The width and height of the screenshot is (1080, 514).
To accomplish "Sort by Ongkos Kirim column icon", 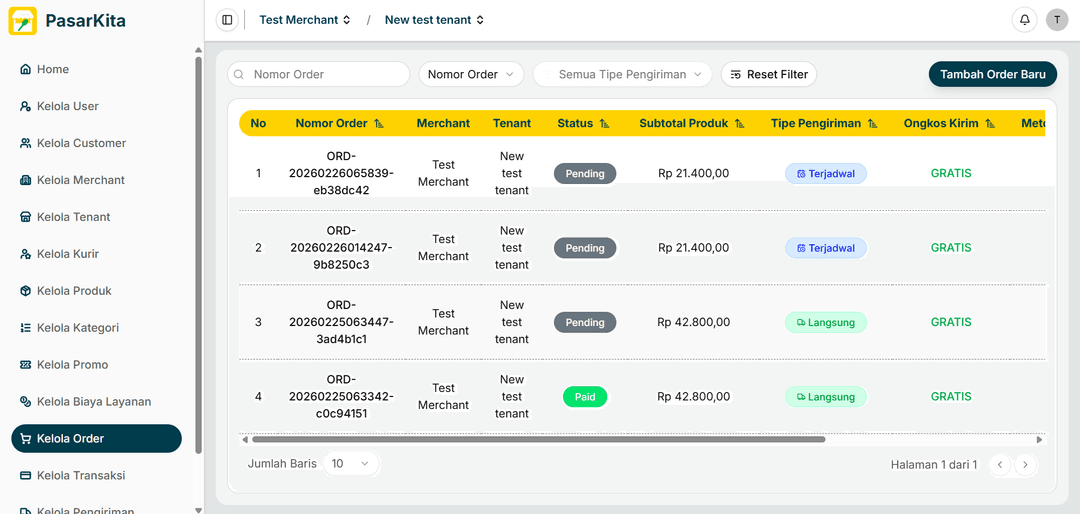I will [990, 124].
